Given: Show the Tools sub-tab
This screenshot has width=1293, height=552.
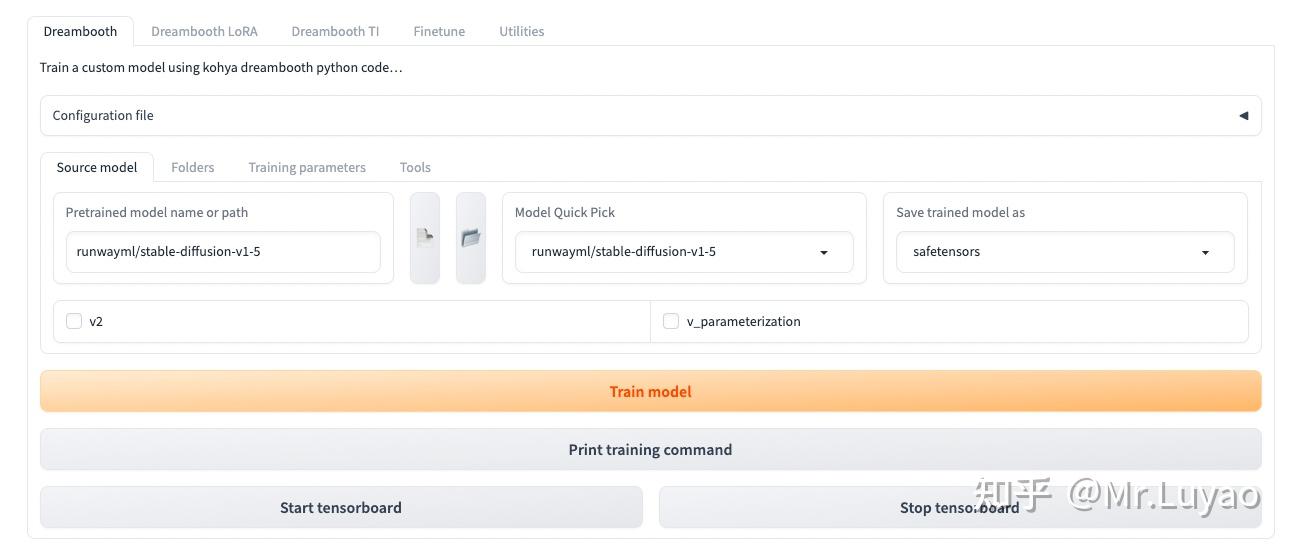Looking at the screenshot, I should [x=415, y=167].
